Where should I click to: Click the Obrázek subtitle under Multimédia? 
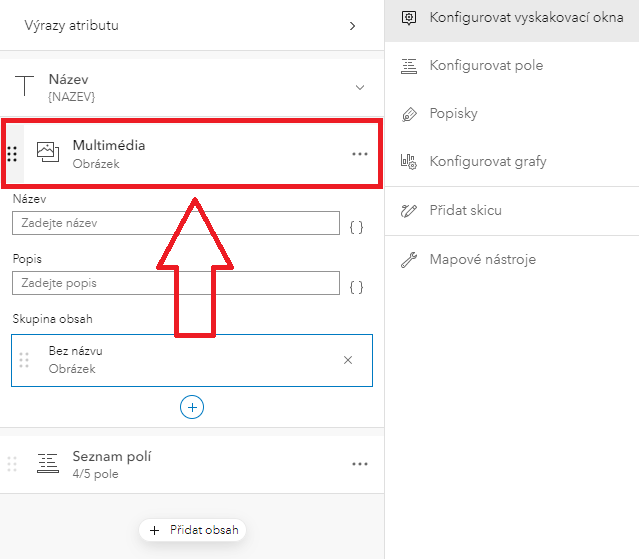pyautogui.click(x=96, y=164)
